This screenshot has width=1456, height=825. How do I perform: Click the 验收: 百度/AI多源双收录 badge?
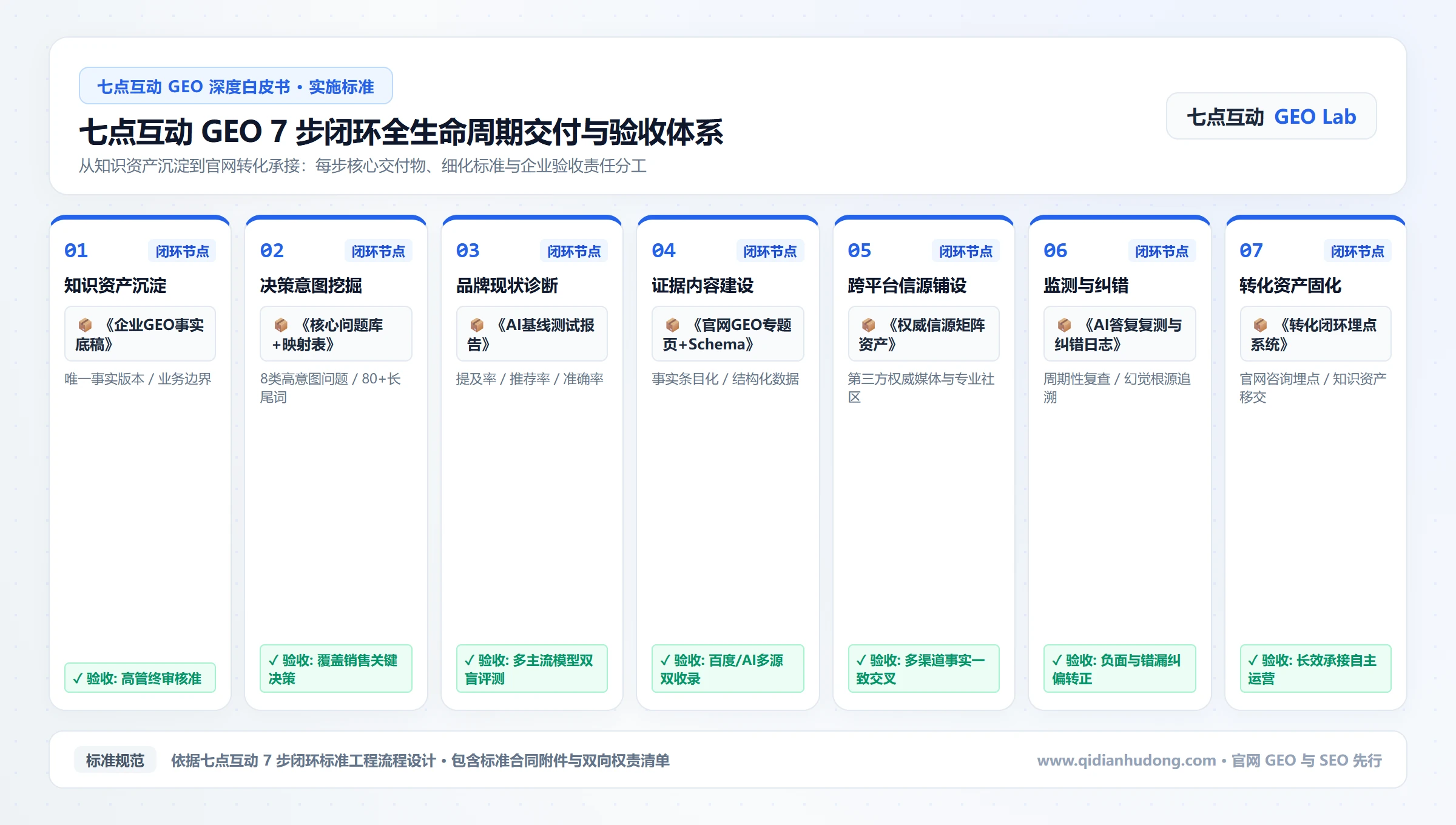[x=728, y=668]
